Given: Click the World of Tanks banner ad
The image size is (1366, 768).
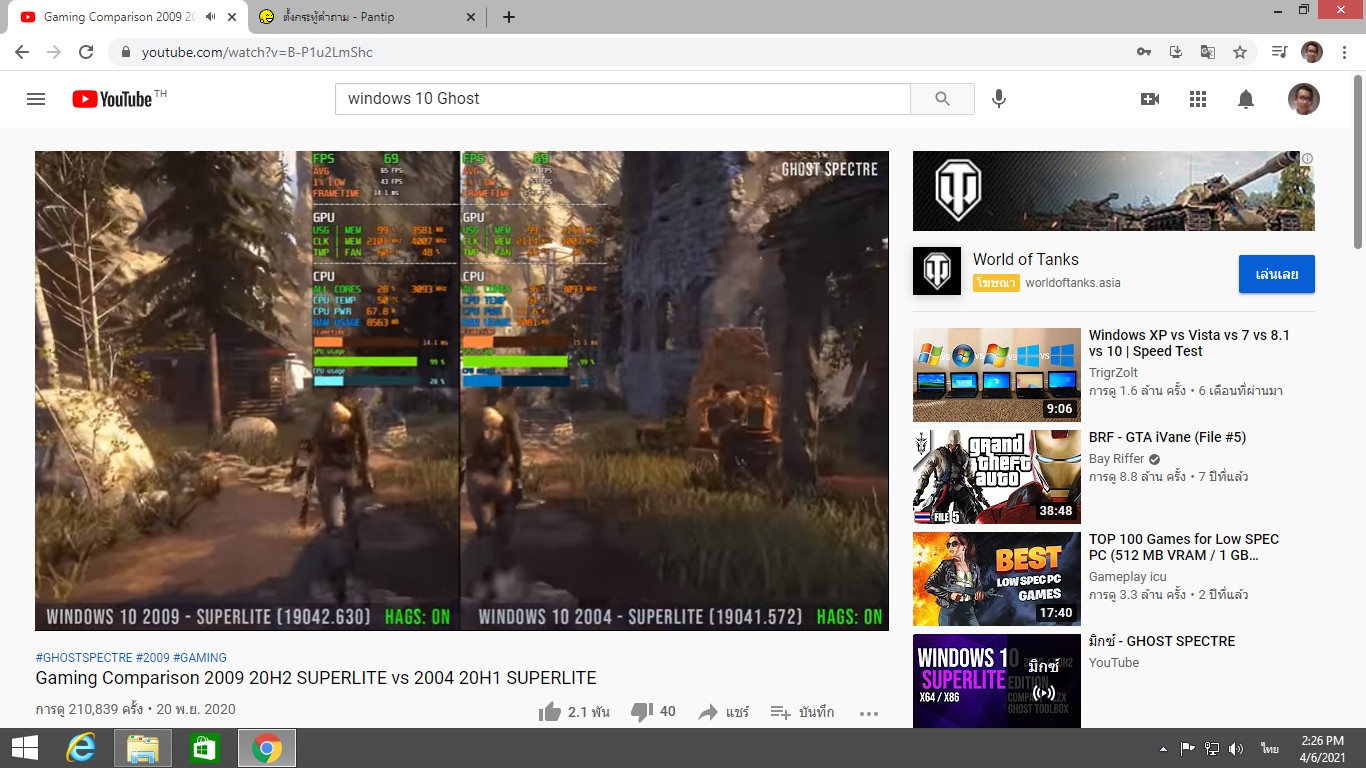Looking at the screenshot, I should [x=1114, y=191].
